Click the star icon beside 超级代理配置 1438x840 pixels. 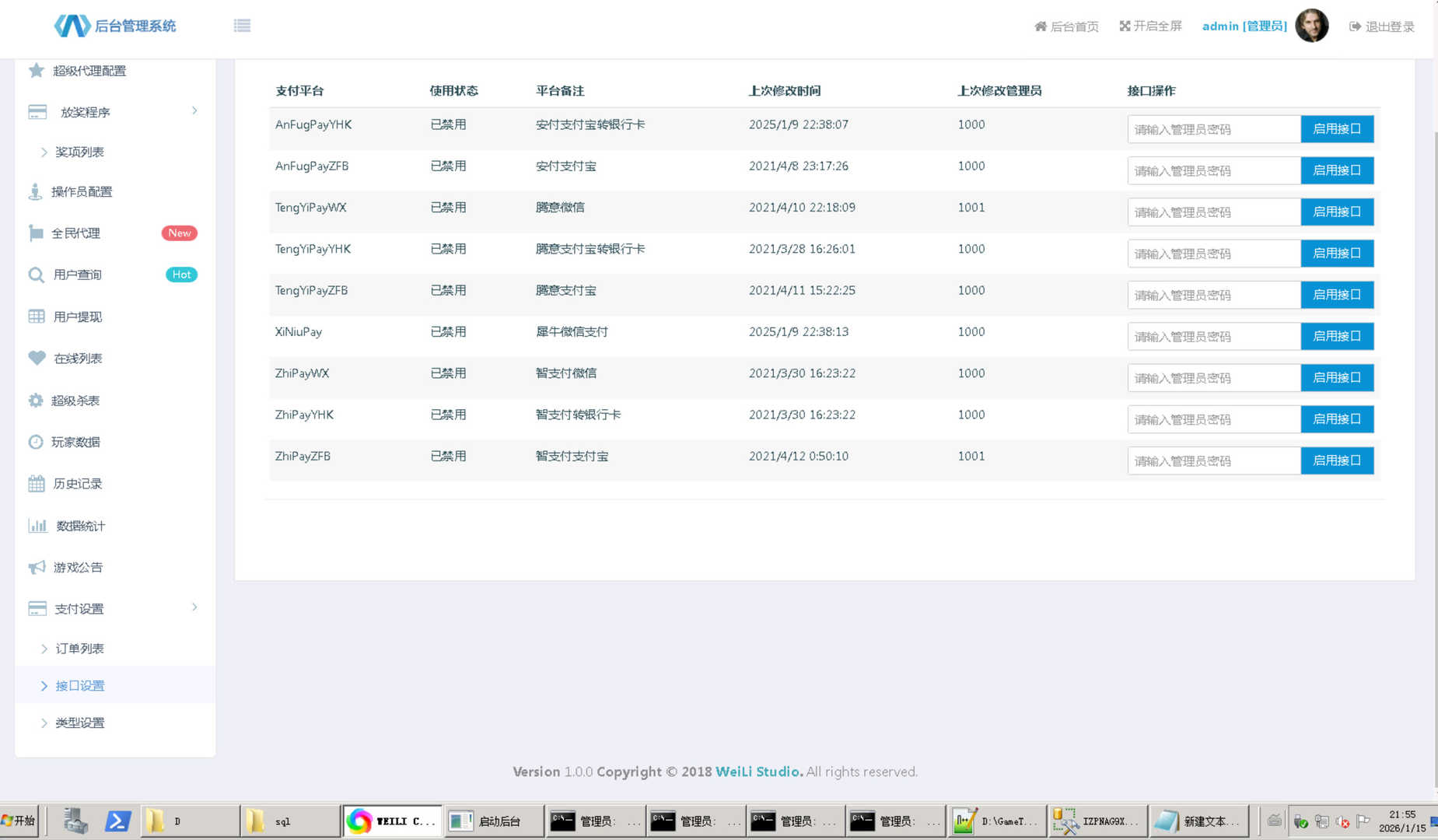[x=37, y=71]
